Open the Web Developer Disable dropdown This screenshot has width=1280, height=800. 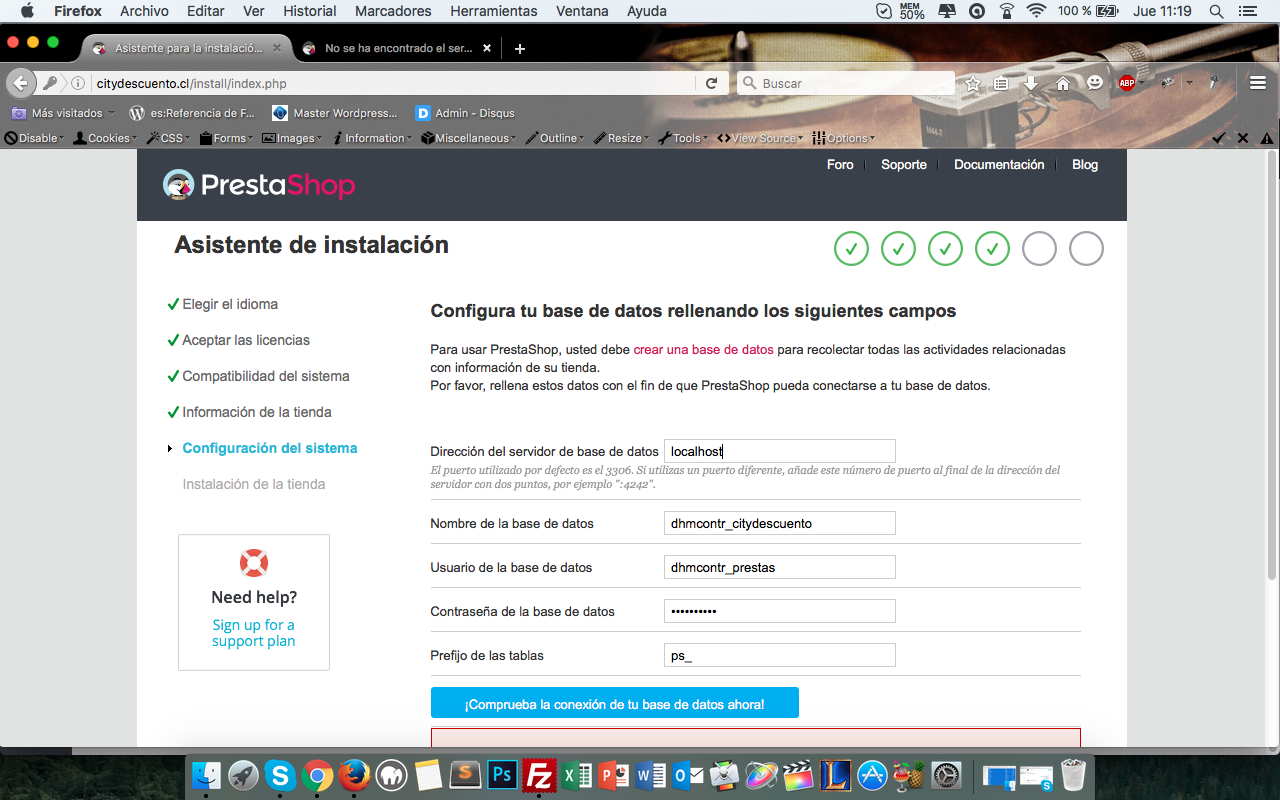coord(35,138)
